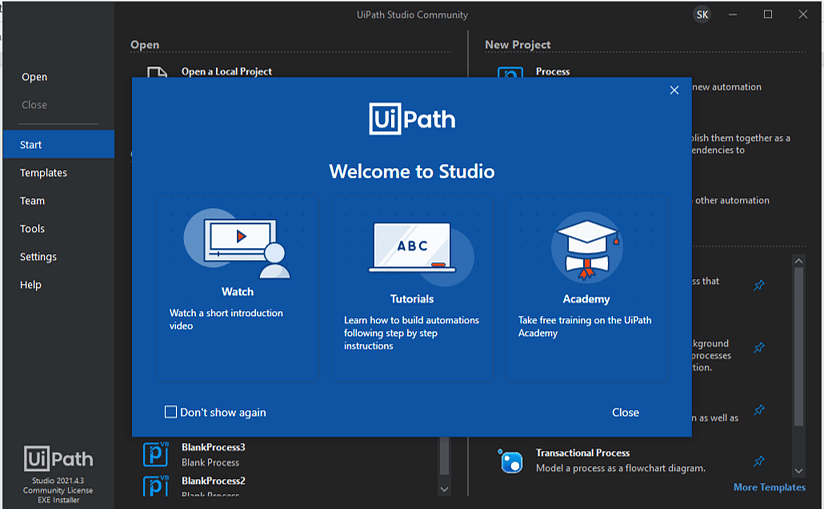Click the Process project type icon
The image size is (824, 509).
[x=510, y=72]
